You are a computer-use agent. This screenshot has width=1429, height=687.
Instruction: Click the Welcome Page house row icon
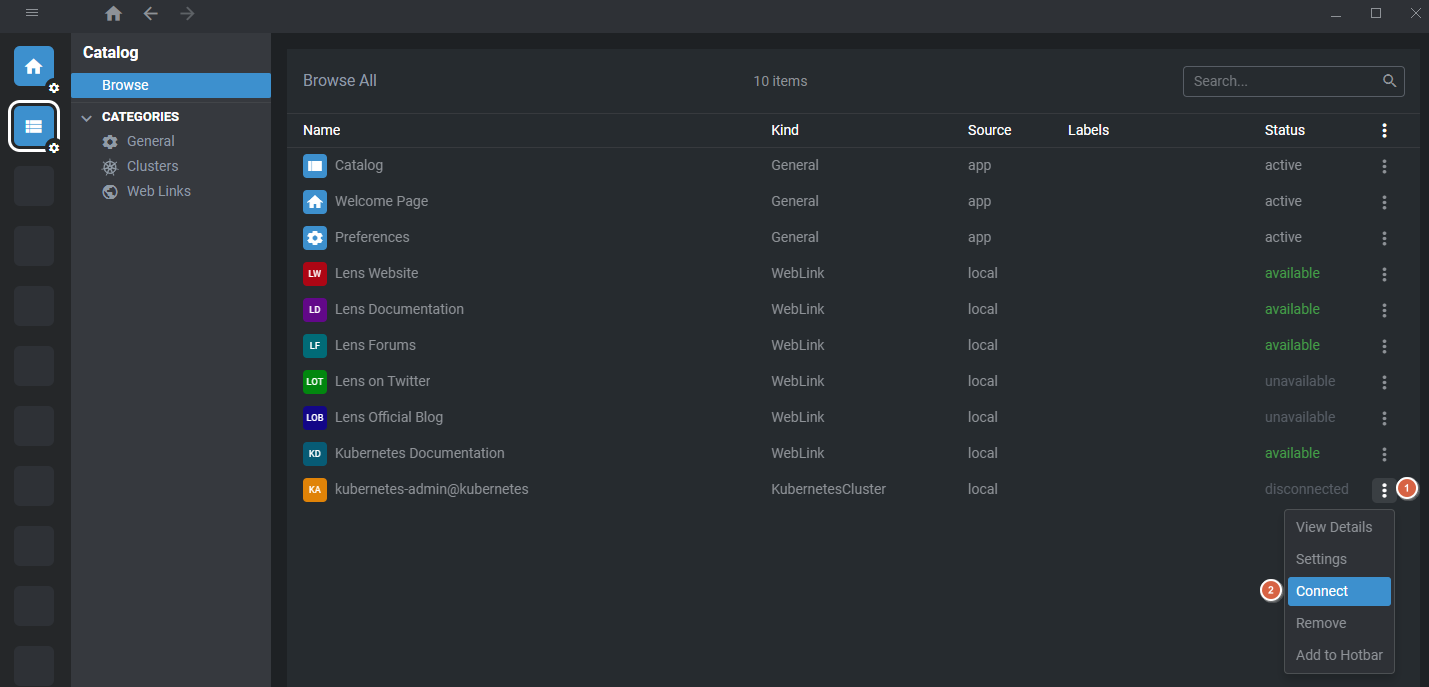tap(315, 202)
